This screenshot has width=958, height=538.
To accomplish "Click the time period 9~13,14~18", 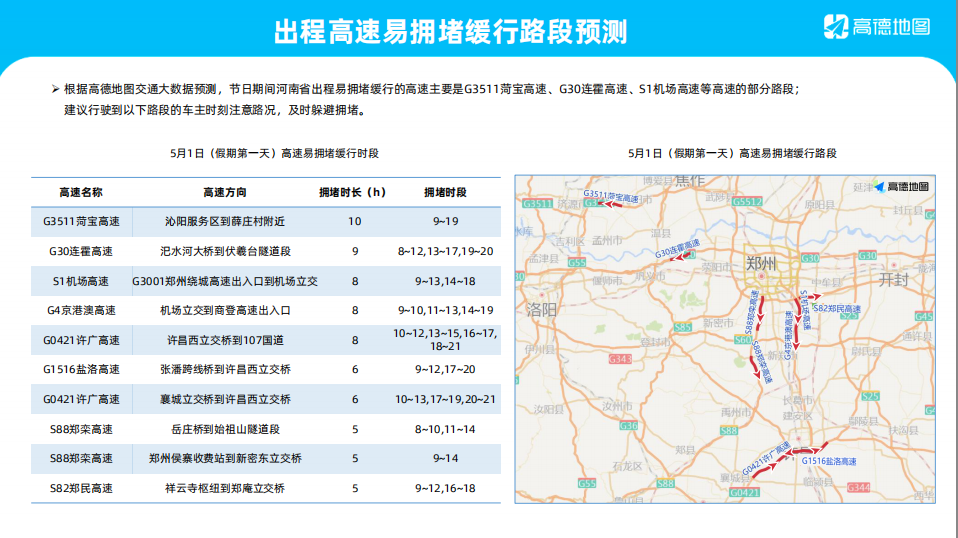I will click(x=445, y=281).
